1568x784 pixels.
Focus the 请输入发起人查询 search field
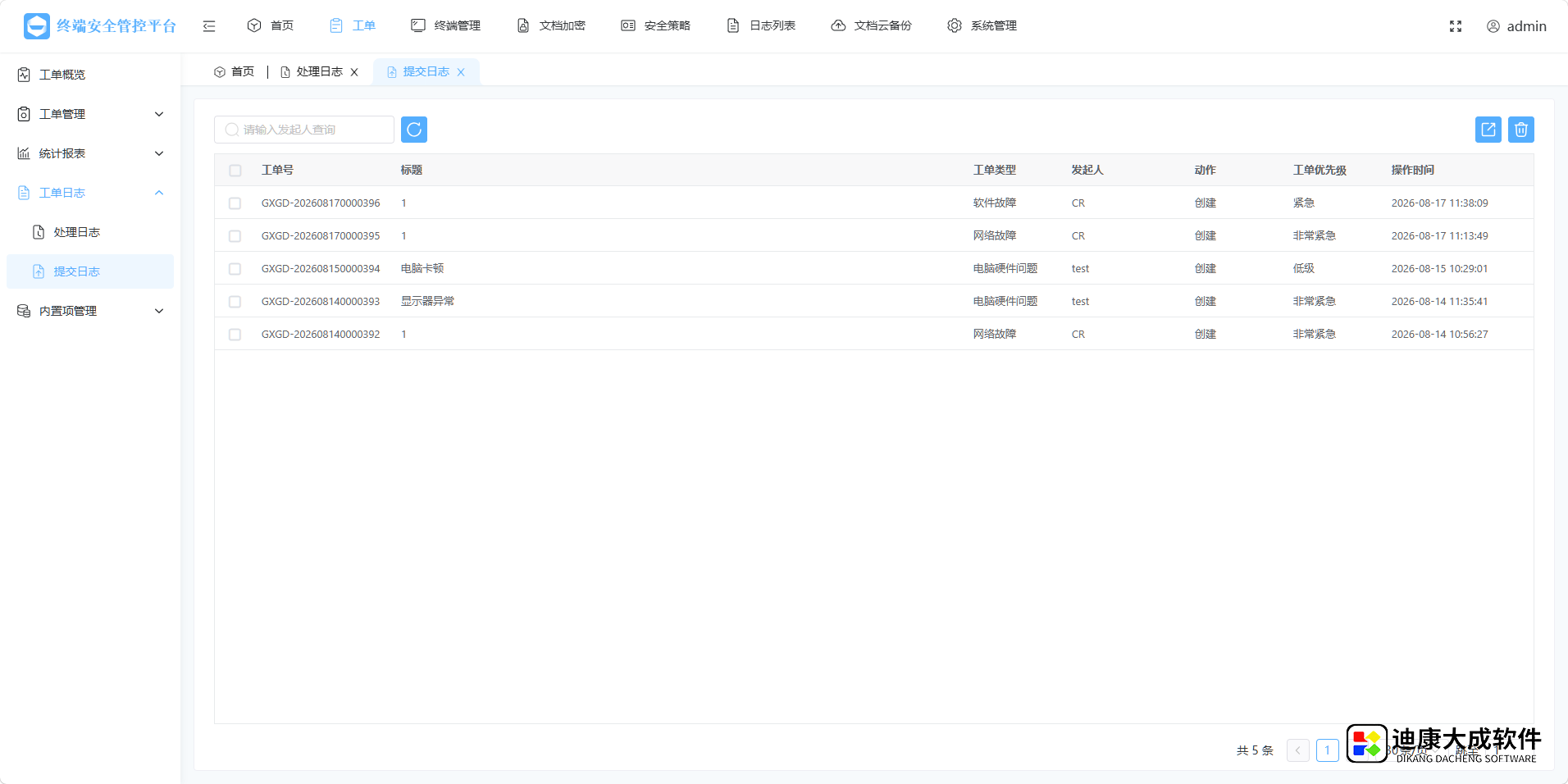[304, 130]
